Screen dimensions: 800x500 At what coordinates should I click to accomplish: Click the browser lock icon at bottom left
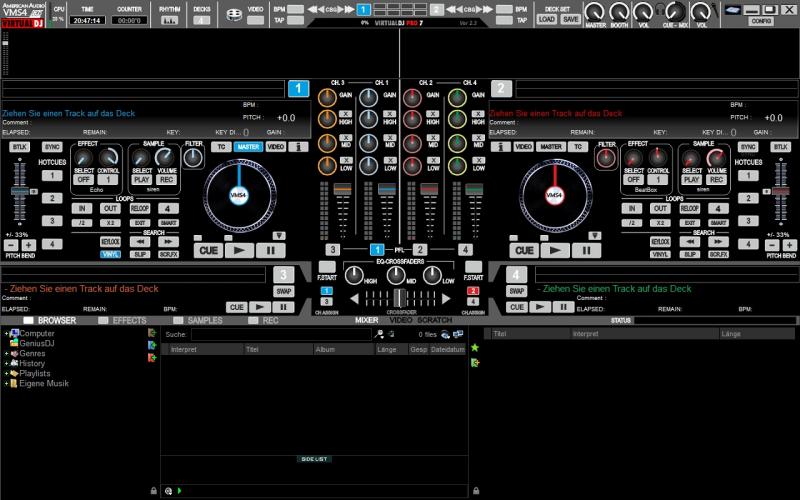coord(154,491)
